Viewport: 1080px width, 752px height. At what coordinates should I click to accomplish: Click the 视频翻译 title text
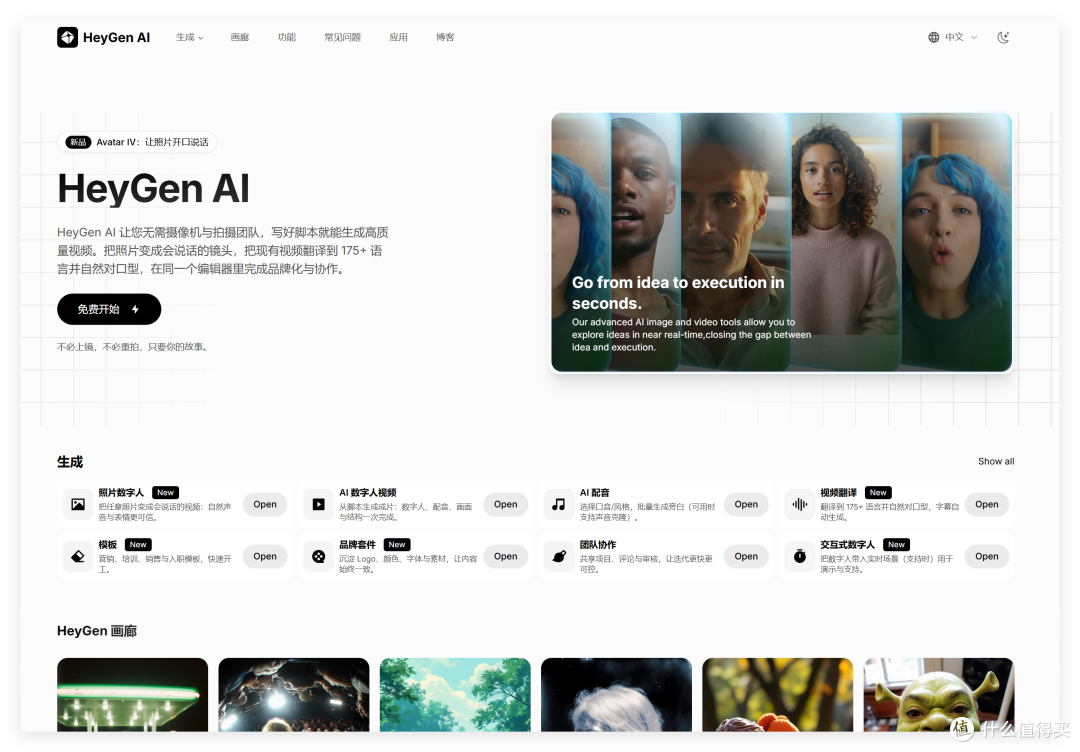click(x=838, y=492)
